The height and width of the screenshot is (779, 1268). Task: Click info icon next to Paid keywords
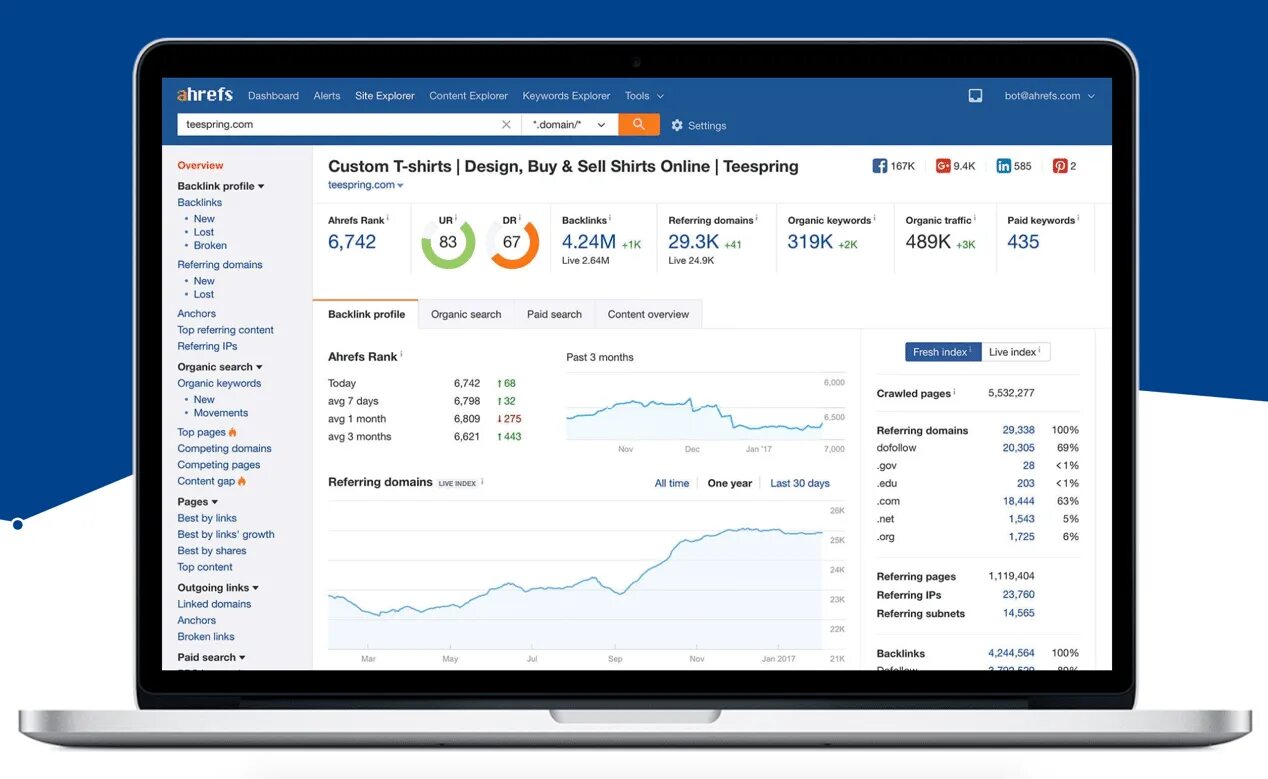click(x=1079, y=218)
